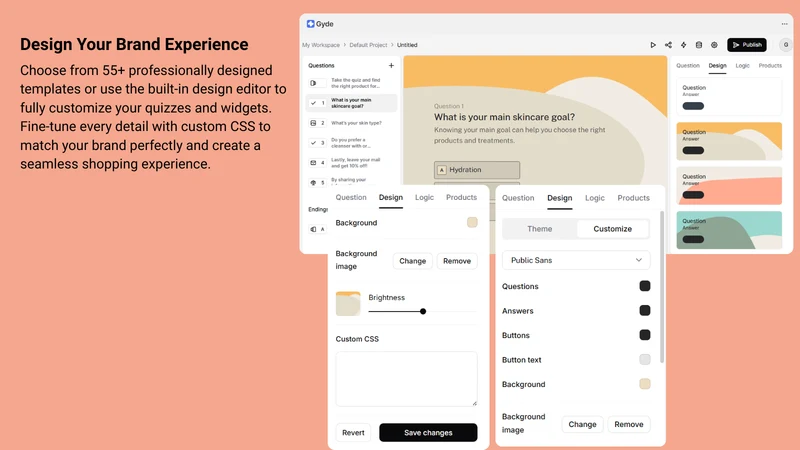The height and width of the screenshot is (450, 800).
Task: Open Background color swatch in Customize panel
Action: (645, 384)
